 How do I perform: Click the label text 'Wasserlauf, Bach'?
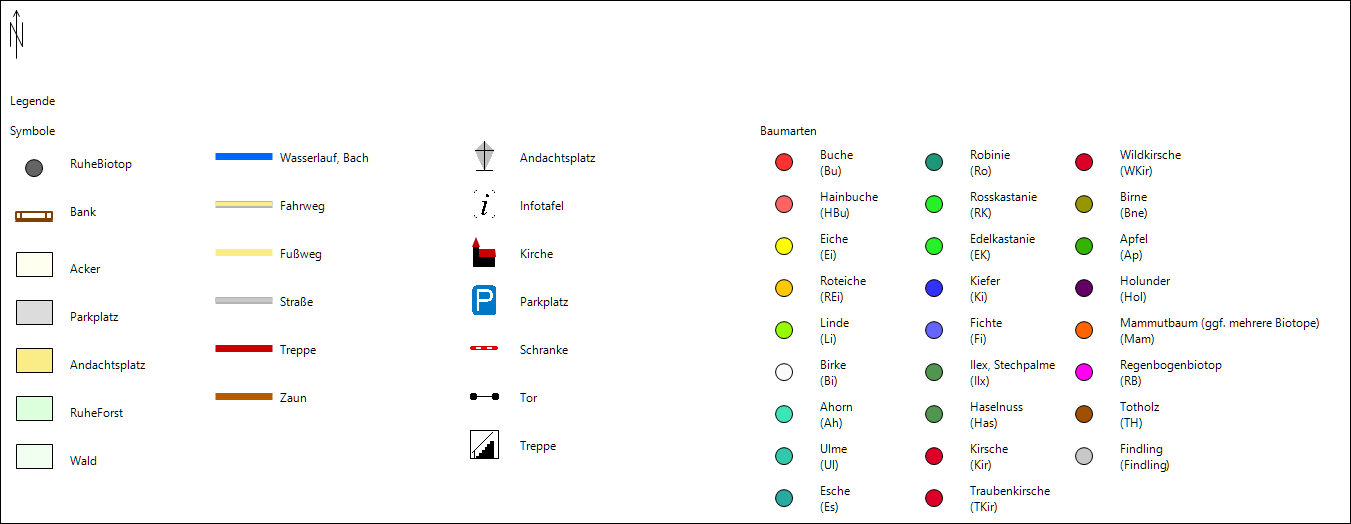tap(324, 158)
